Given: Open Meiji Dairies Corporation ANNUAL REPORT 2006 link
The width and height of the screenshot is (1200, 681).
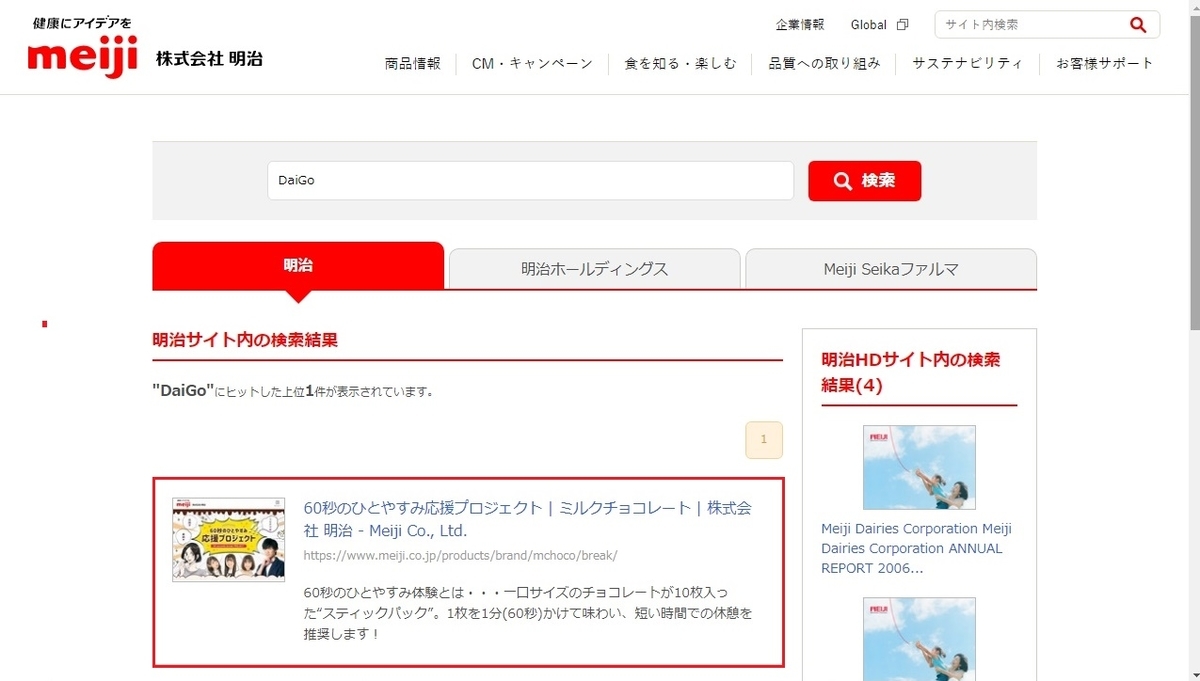Looking at the screenshot, I should 917,548.
